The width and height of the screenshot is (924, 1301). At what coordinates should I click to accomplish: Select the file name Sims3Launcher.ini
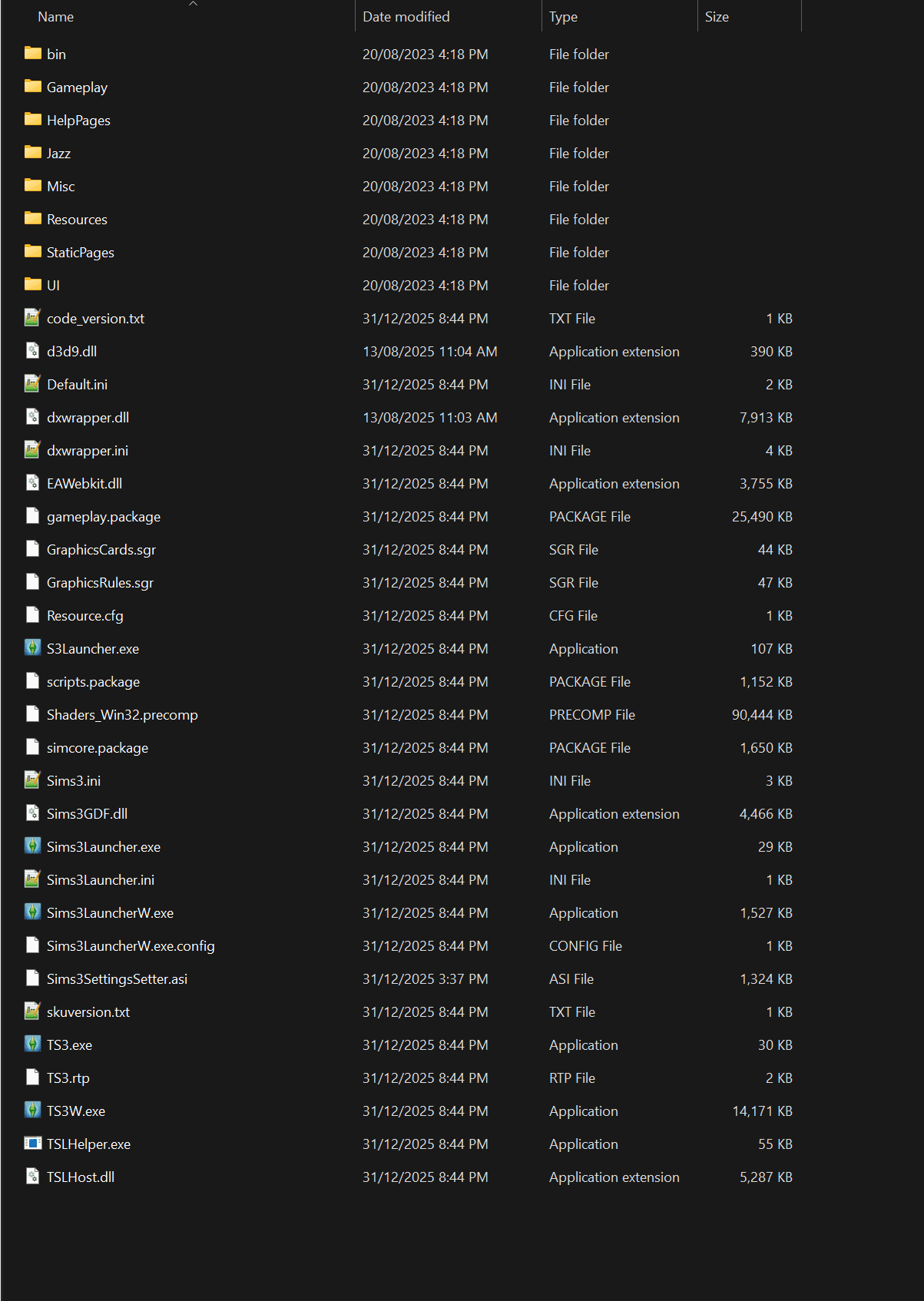coord(101,880)
